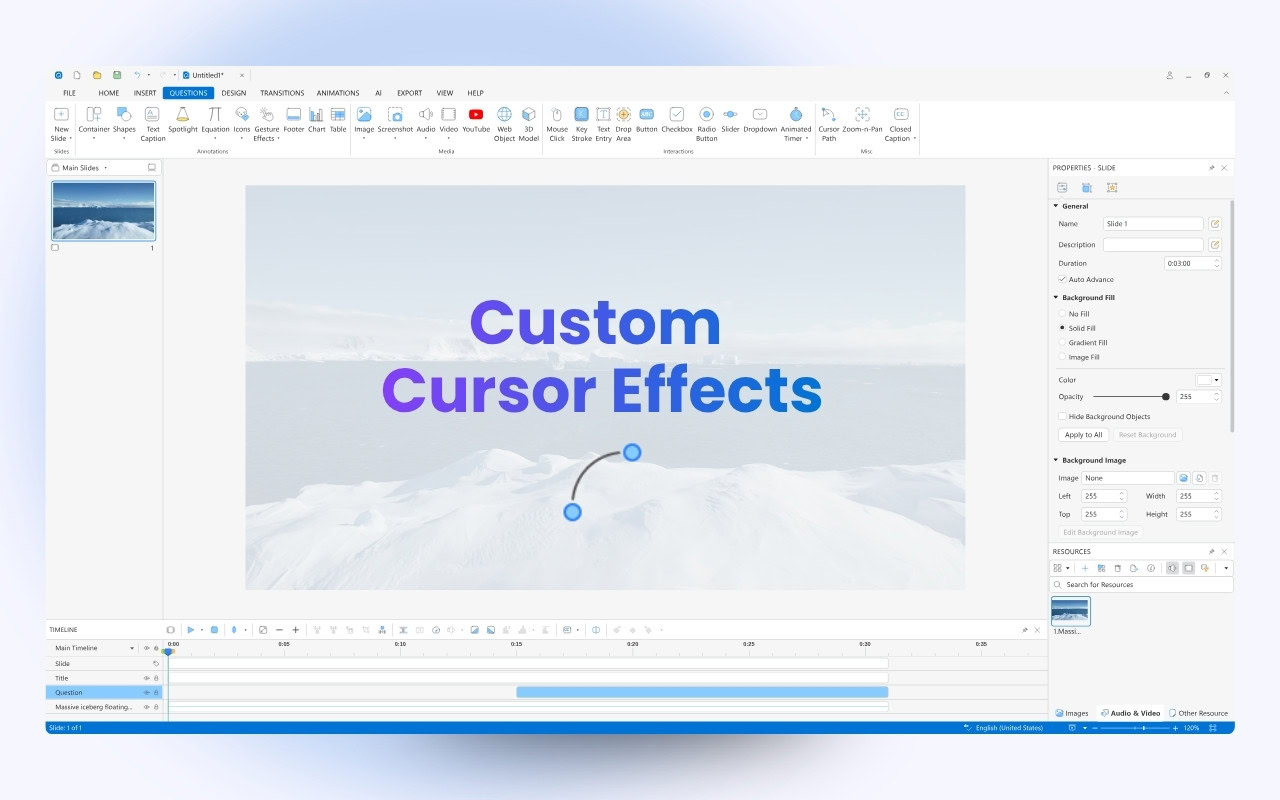Add a Key Stroke interaction
This screenshot has width=1280, height=800.
581,124
